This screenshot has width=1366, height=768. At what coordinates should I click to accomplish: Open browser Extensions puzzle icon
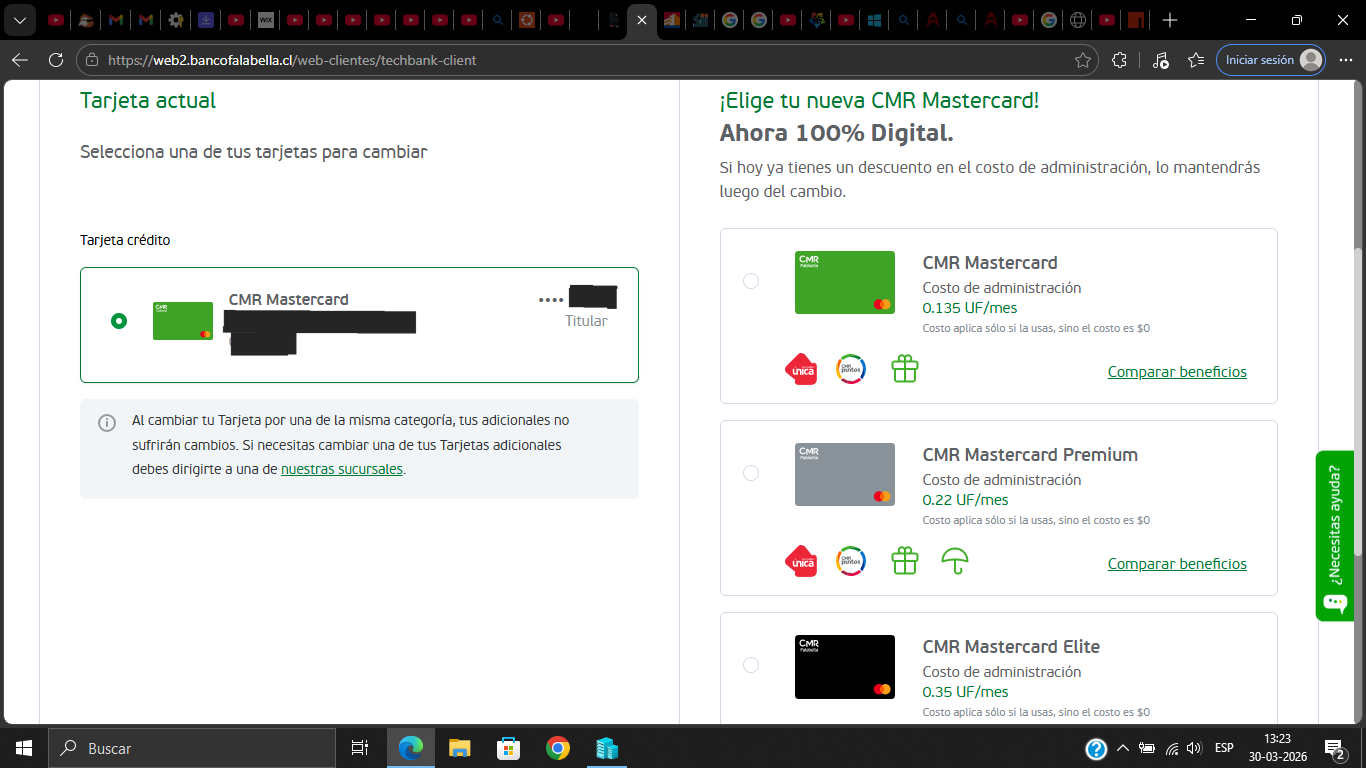point(1119,60)
